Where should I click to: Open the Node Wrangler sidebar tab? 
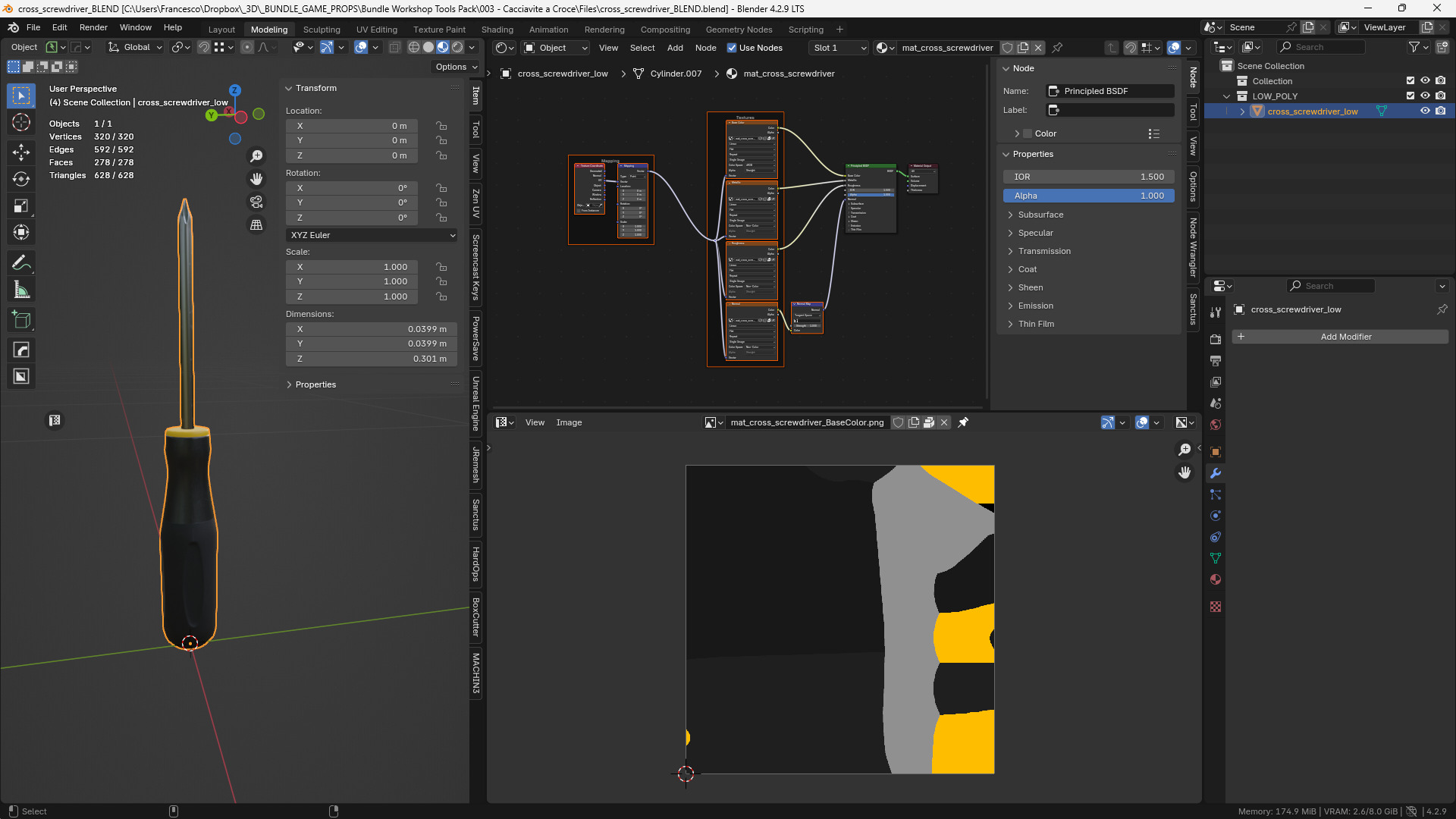[x=1193, y=247]
